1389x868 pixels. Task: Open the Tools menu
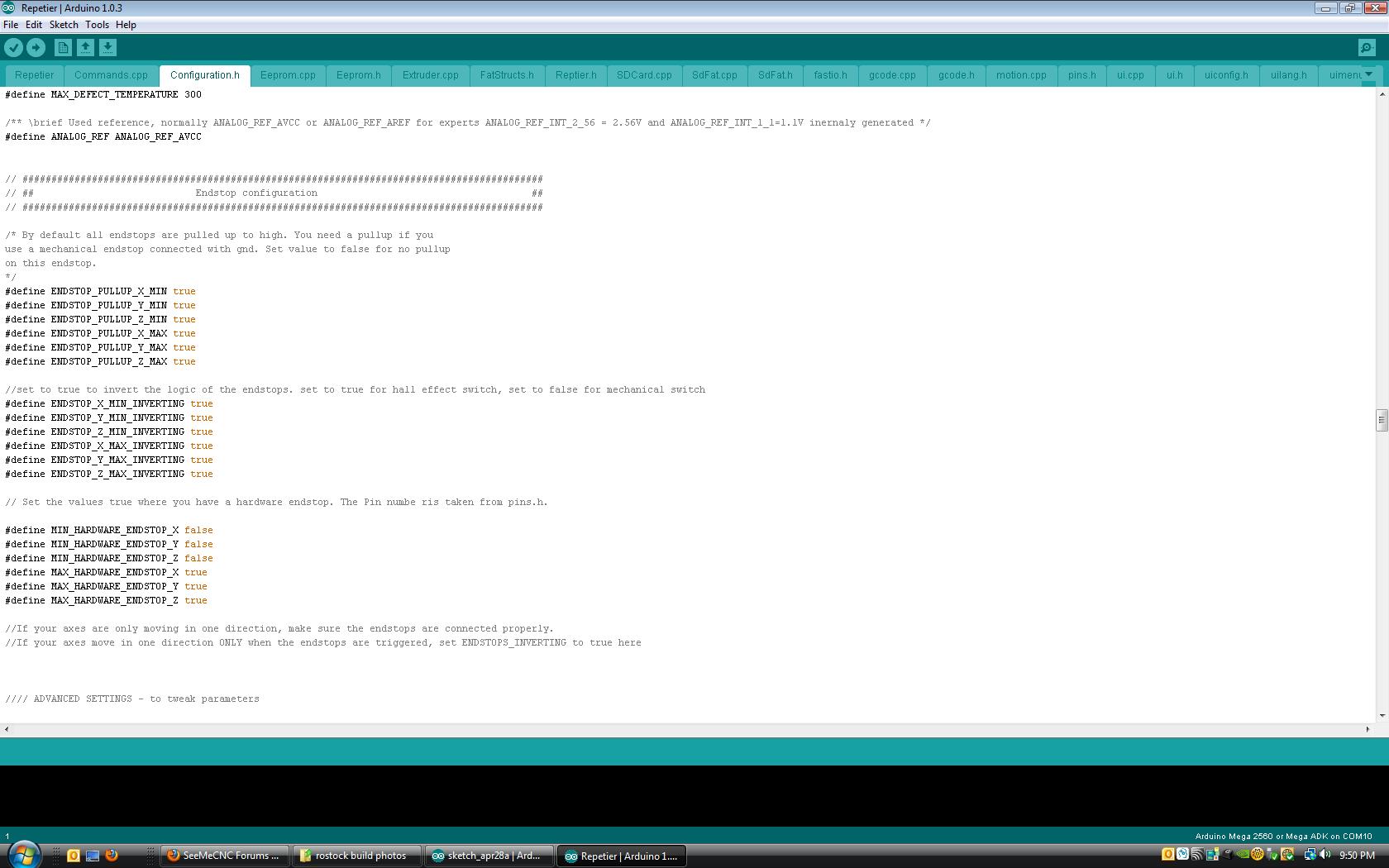pyautogui.click(x=97, y=25)
